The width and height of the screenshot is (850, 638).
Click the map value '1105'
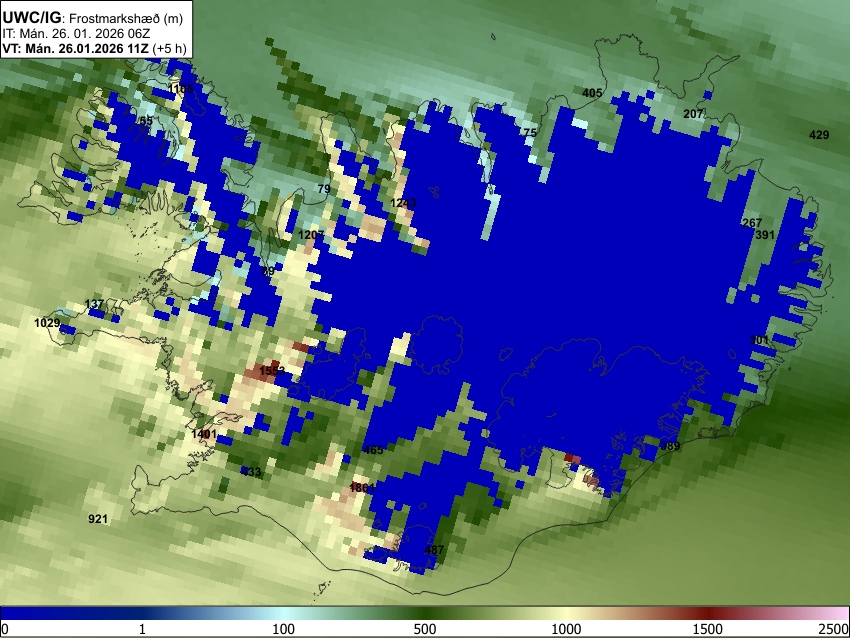[x=181, y=89]
